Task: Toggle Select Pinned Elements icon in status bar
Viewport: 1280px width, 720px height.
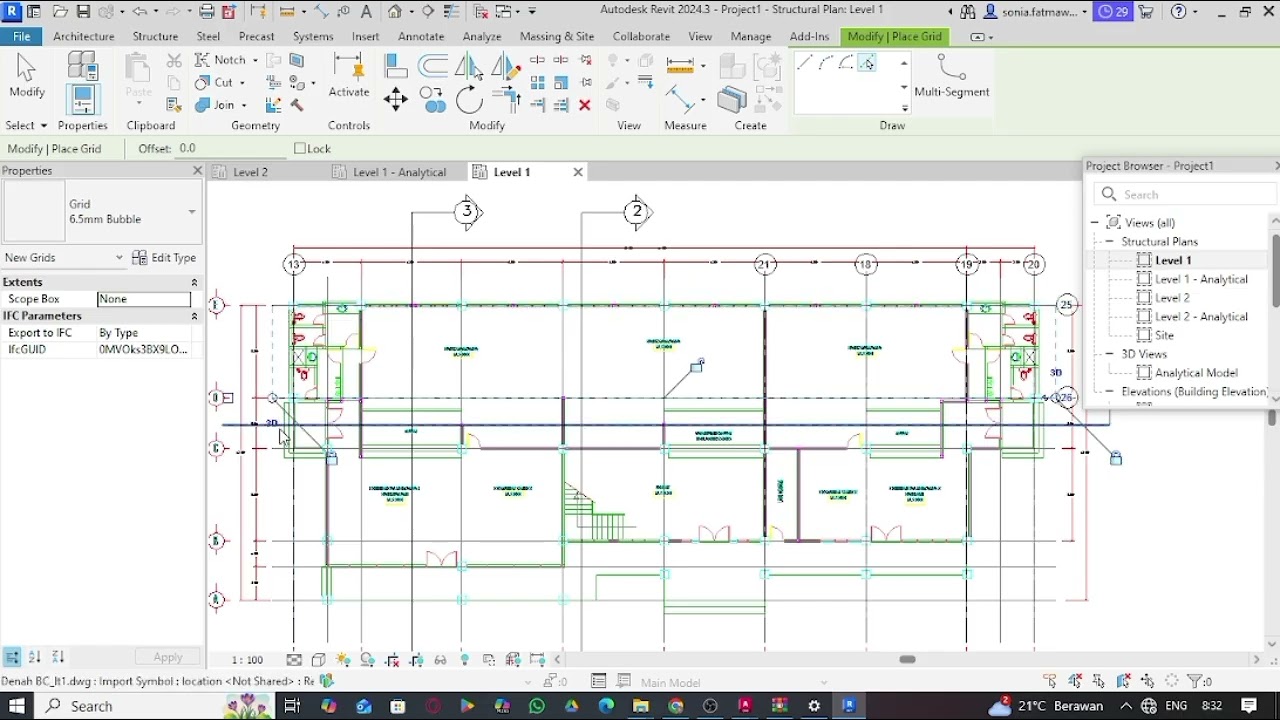Action: [1099, 681]
